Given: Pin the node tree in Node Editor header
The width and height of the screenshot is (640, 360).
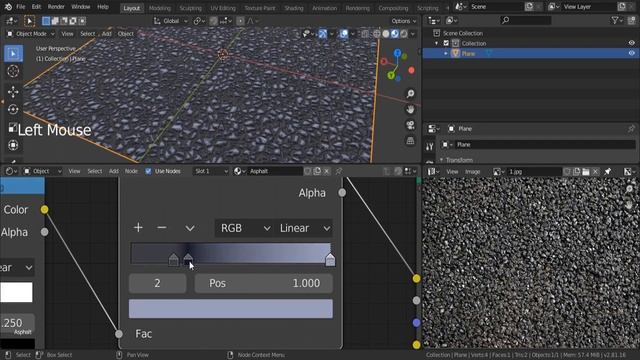Looking at the screenshot, I should pos(338,171).
